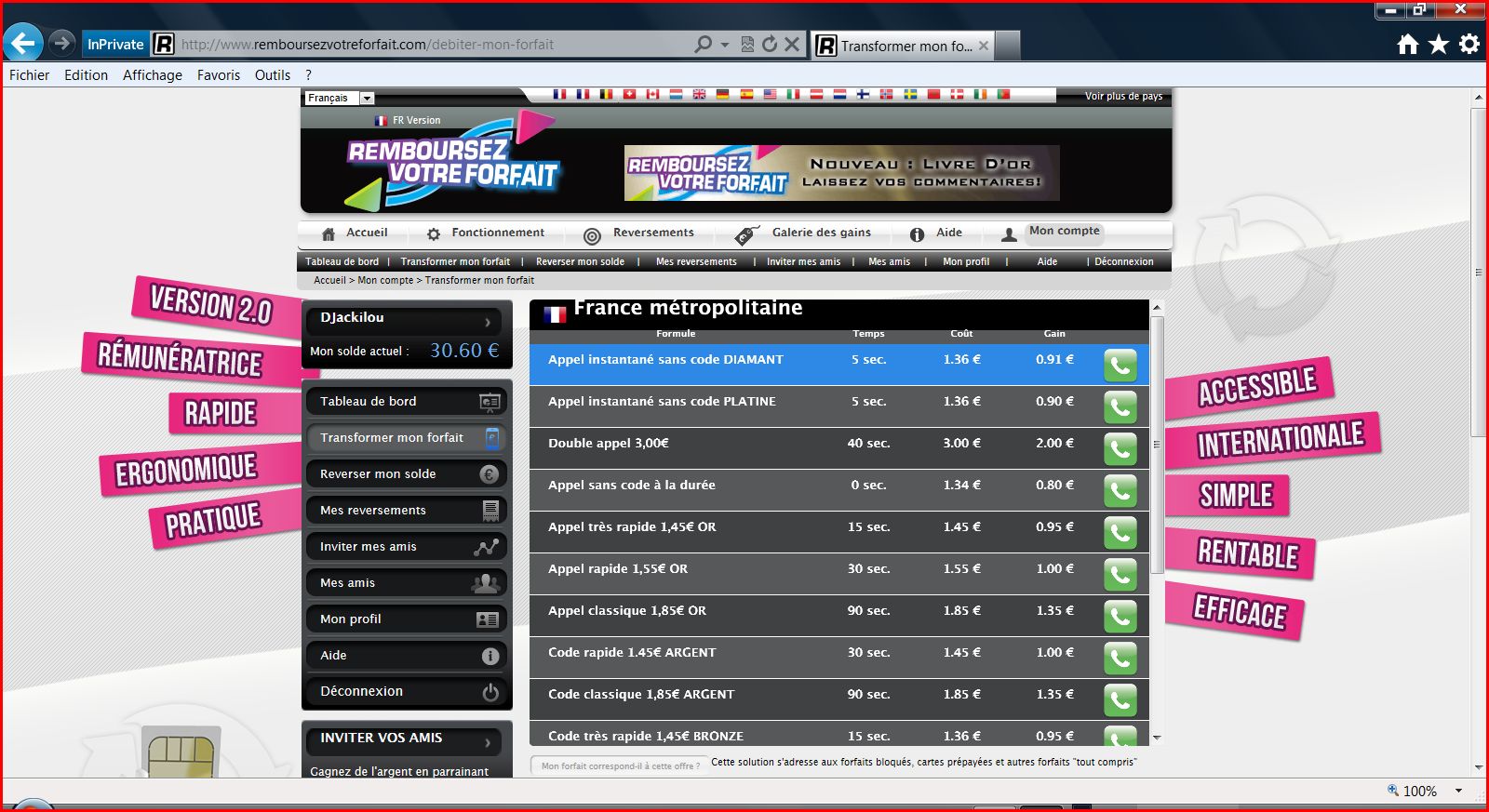Click the Déconnexion power icon in sidebar
This screenshot has height=812, width=1489.
490,692
